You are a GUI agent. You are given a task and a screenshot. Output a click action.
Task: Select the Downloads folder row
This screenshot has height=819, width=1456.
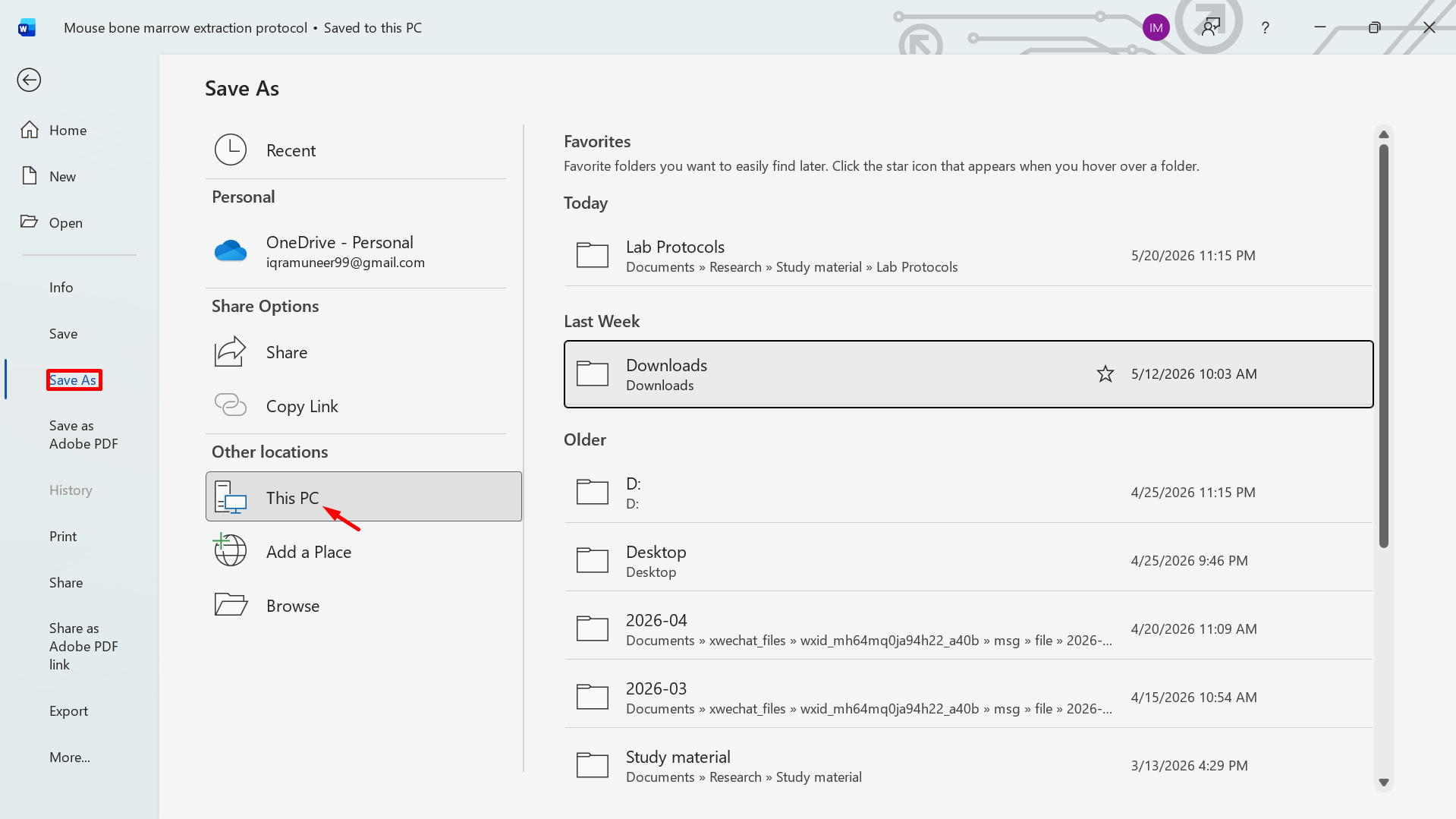point(968,373)
